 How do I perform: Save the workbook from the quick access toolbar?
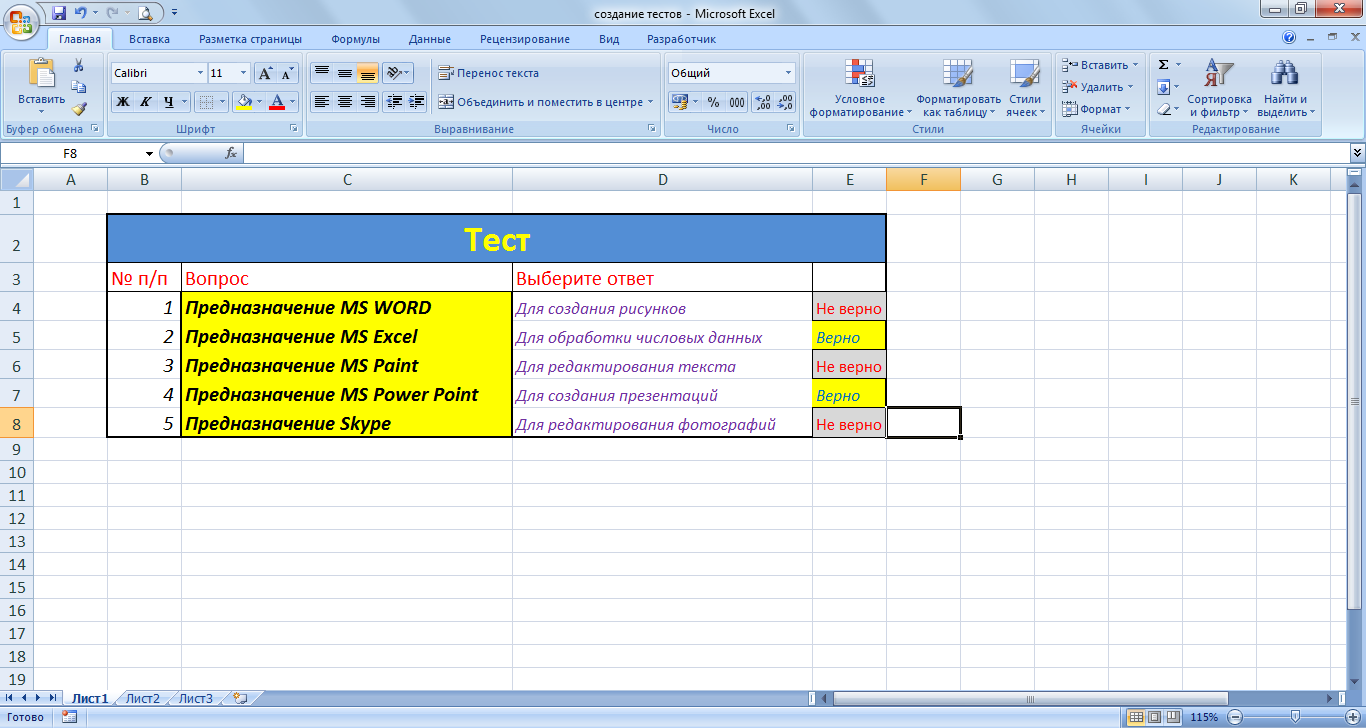pyautogui.click(x=58, y=13)
